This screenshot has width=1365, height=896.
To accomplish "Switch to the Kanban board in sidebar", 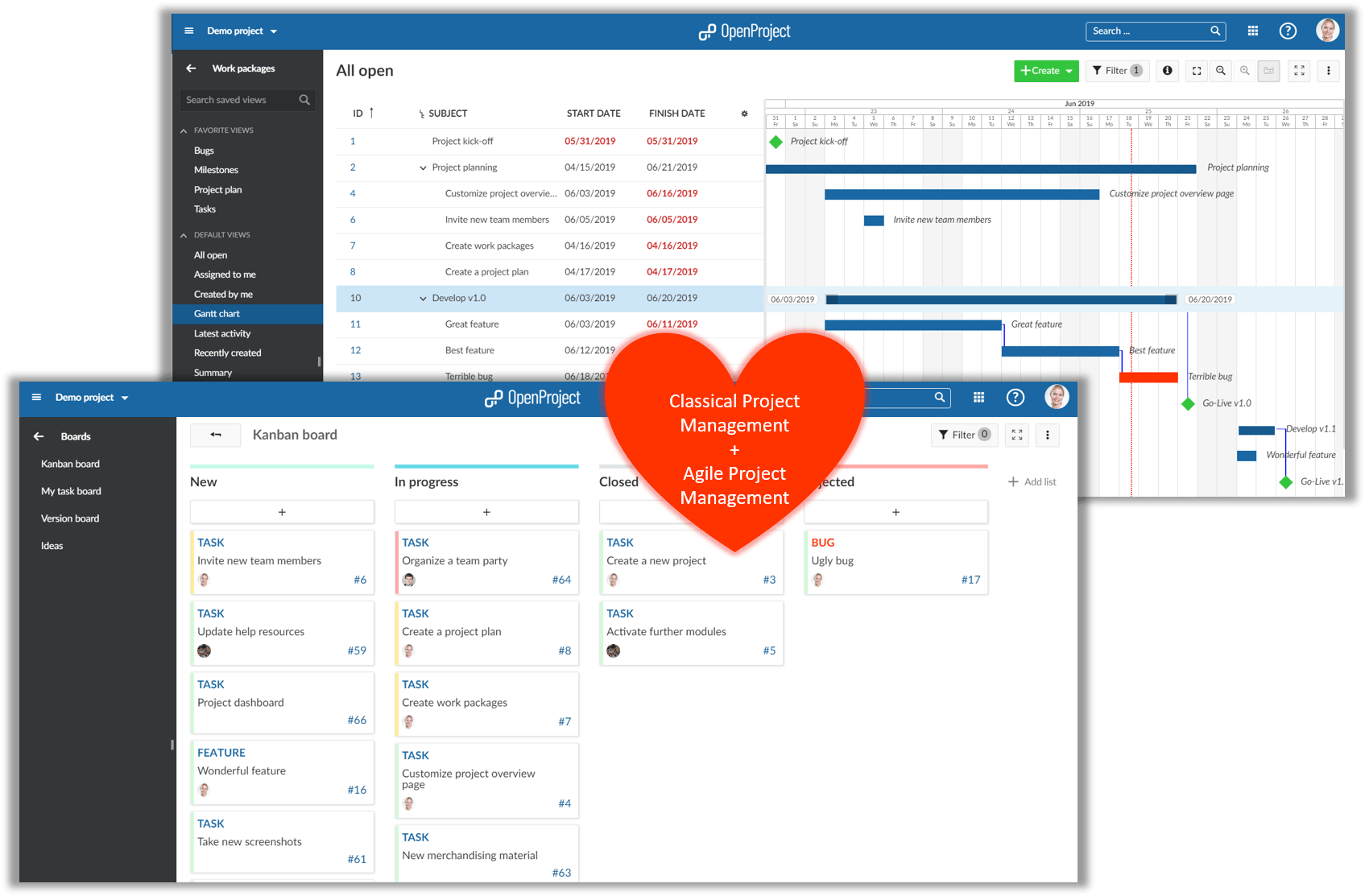I will 69,464.
